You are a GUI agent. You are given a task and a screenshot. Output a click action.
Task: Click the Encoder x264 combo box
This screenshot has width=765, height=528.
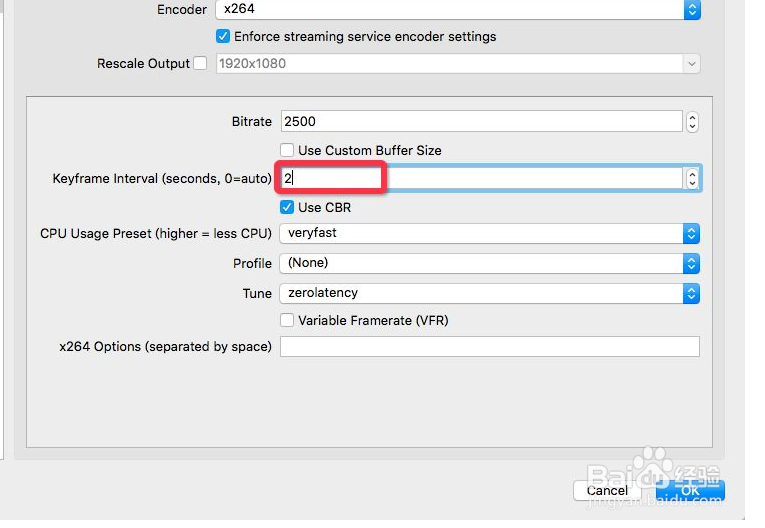tap(458, 9)
